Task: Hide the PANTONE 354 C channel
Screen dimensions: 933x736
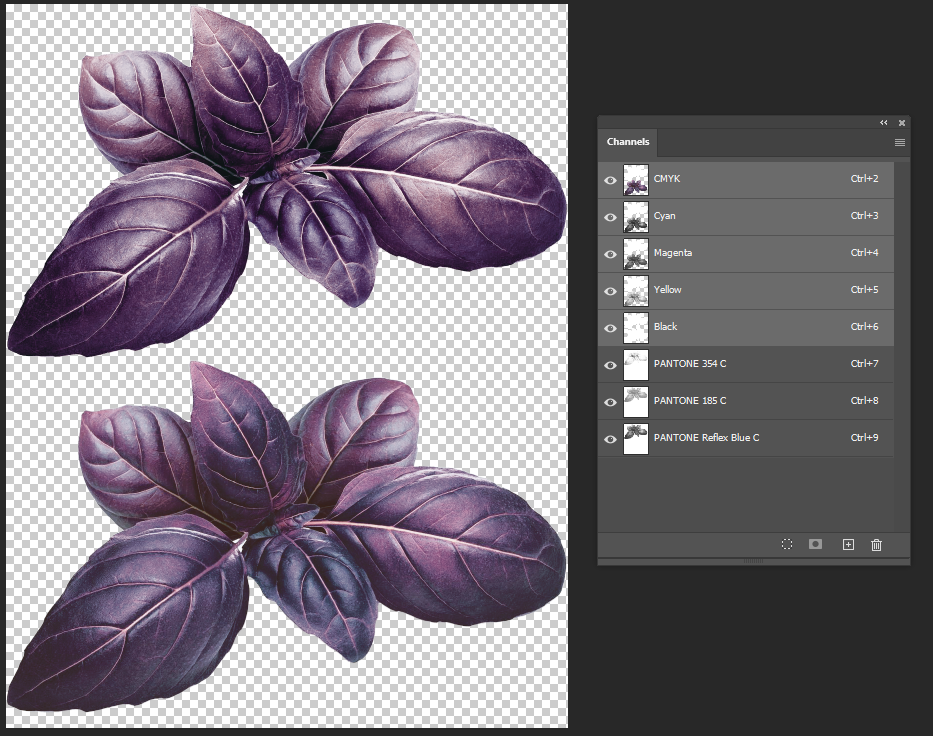Action: tap(610, 365)
